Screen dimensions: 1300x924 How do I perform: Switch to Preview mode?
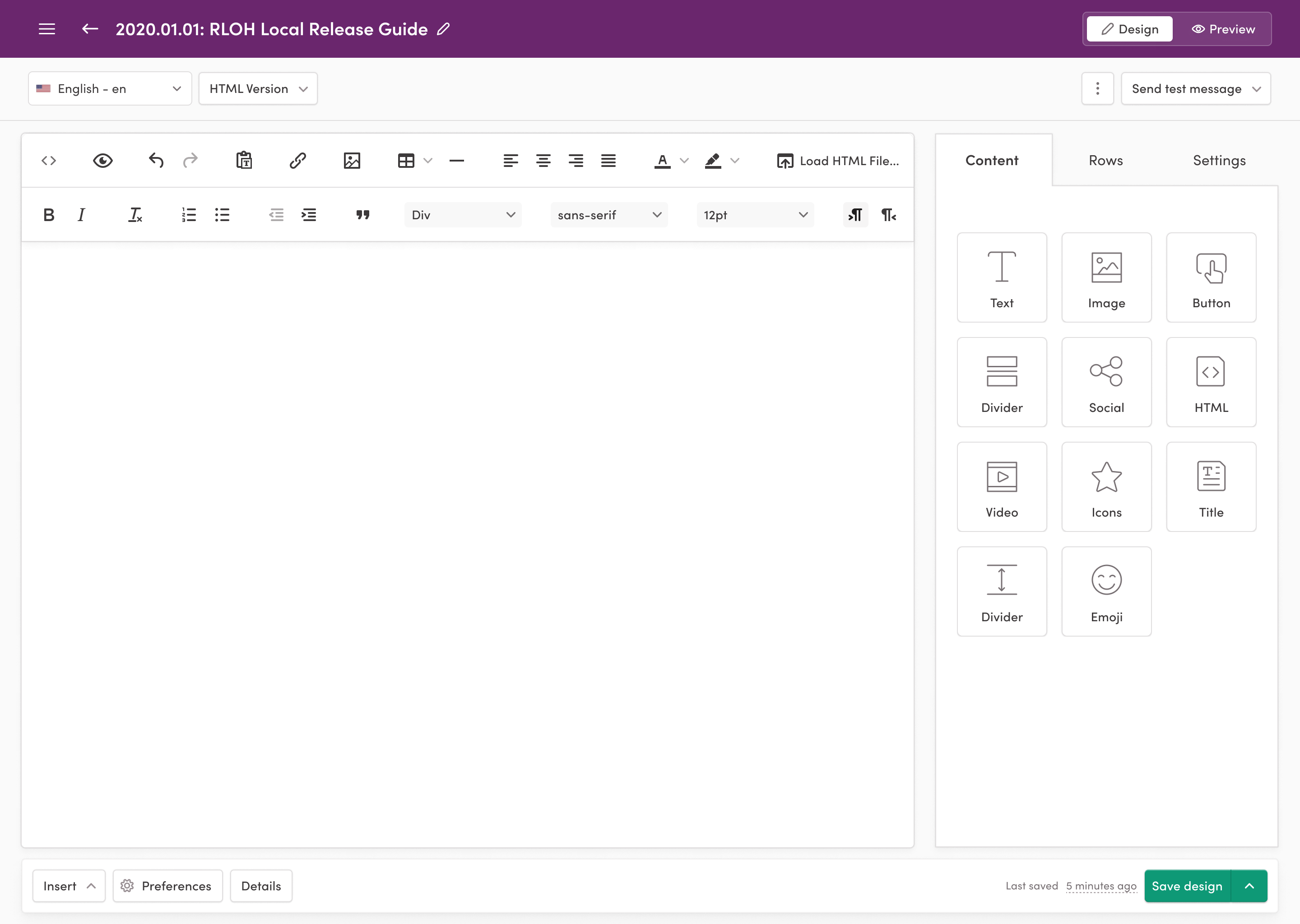point(1223,28)
